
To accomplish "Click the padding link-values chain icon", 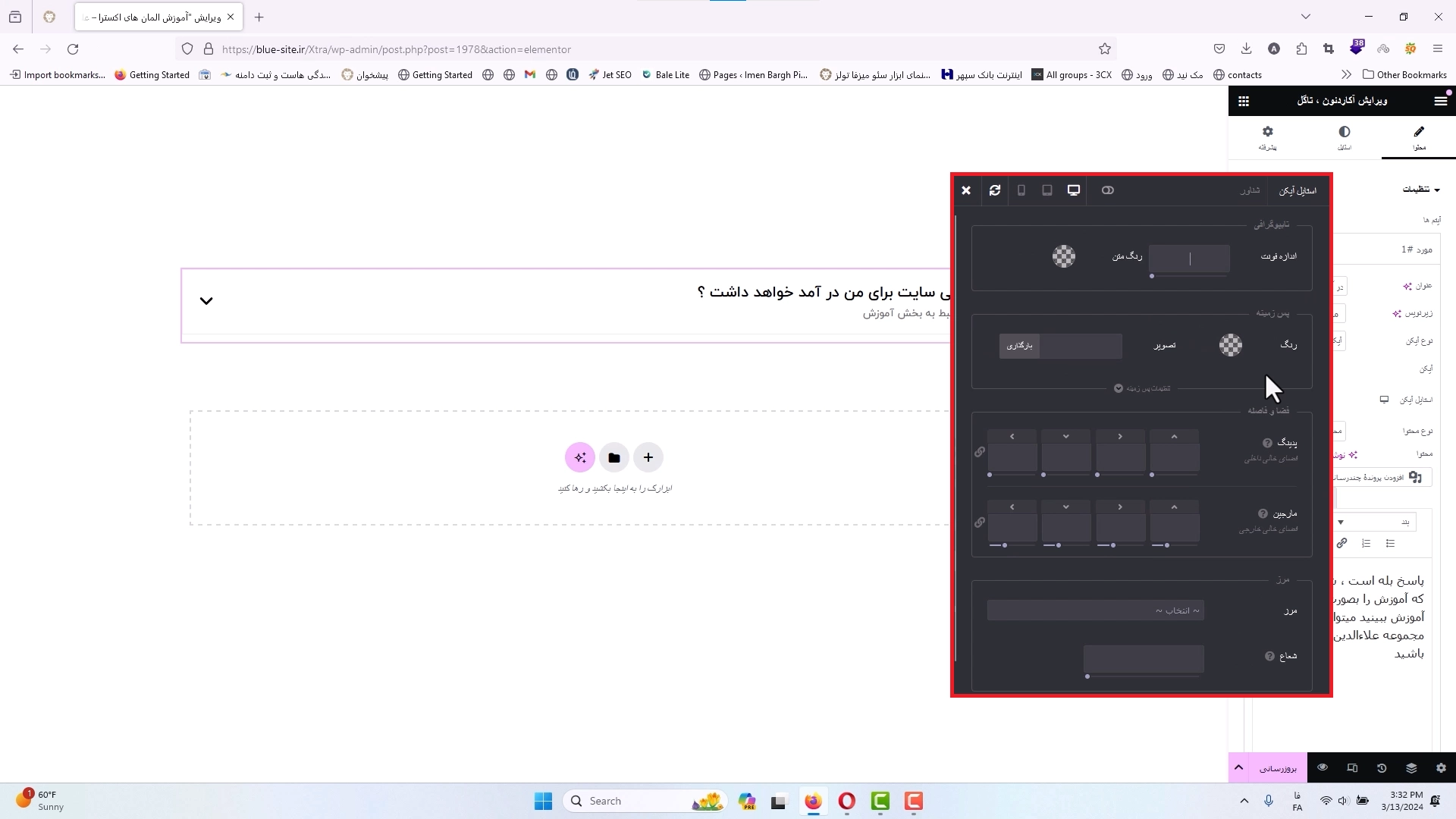I will 980,452.
